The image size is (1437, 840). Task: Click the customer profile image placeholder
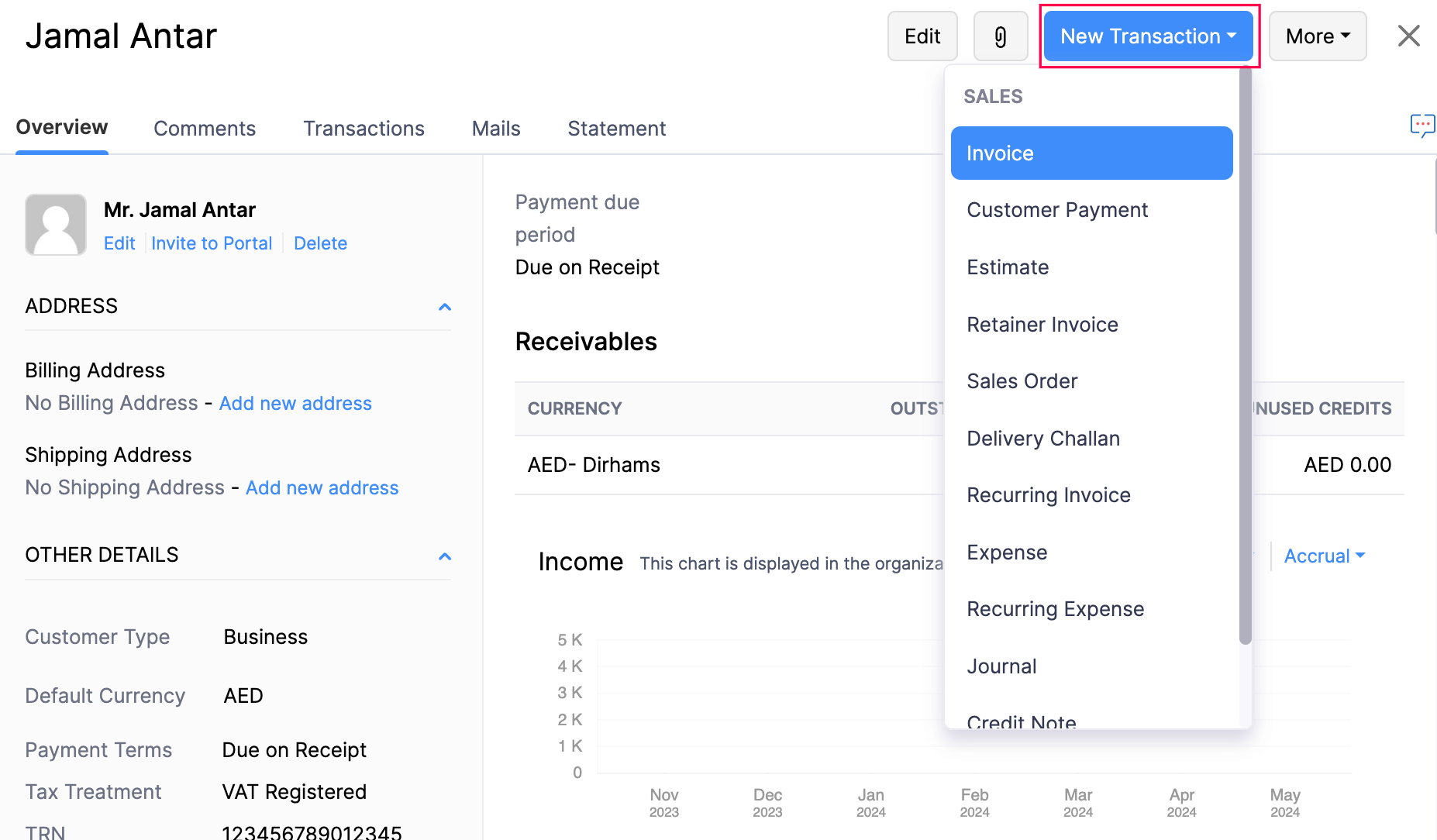coord(55,225)
